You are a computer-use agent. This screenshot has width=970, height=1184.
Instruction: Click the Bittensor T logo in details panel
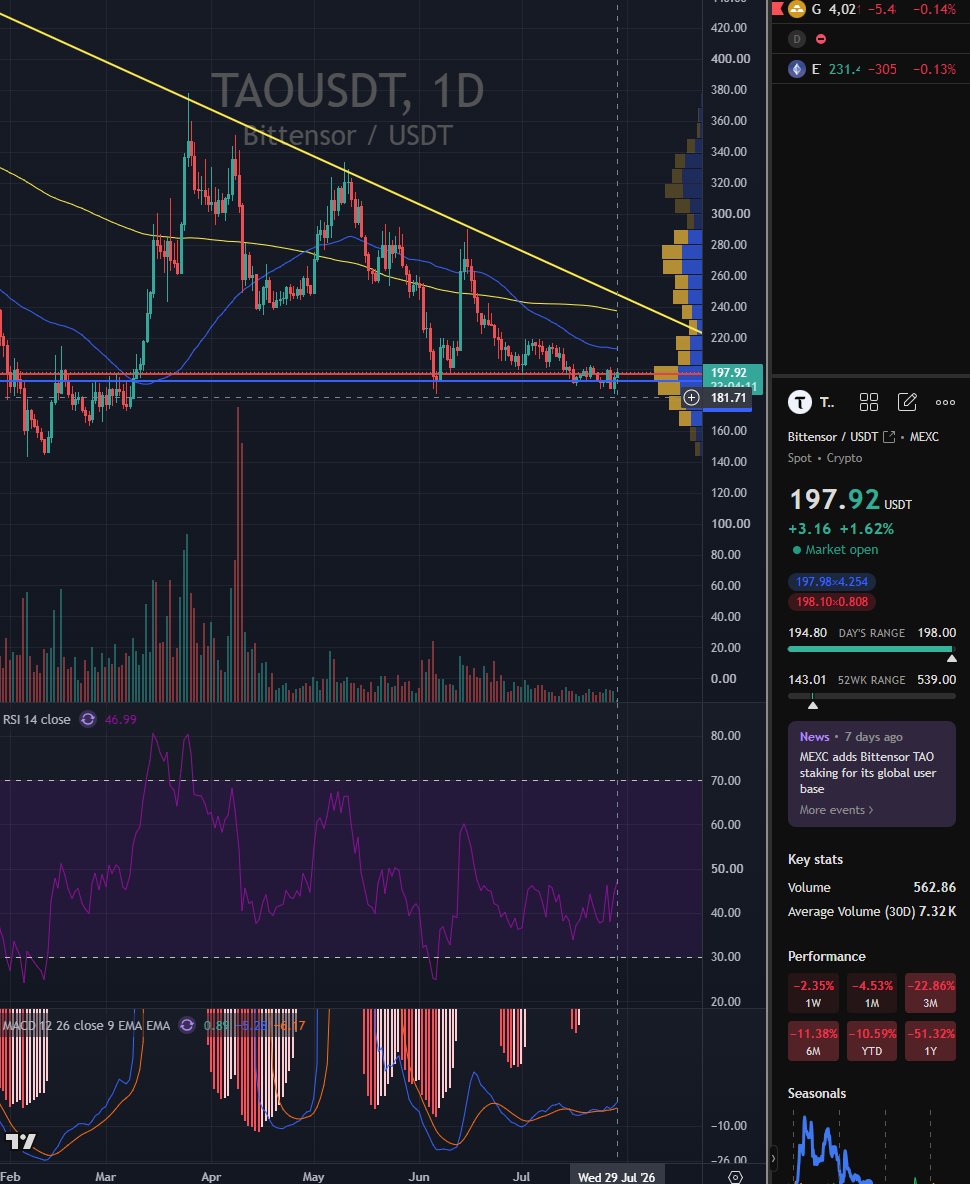799,402
